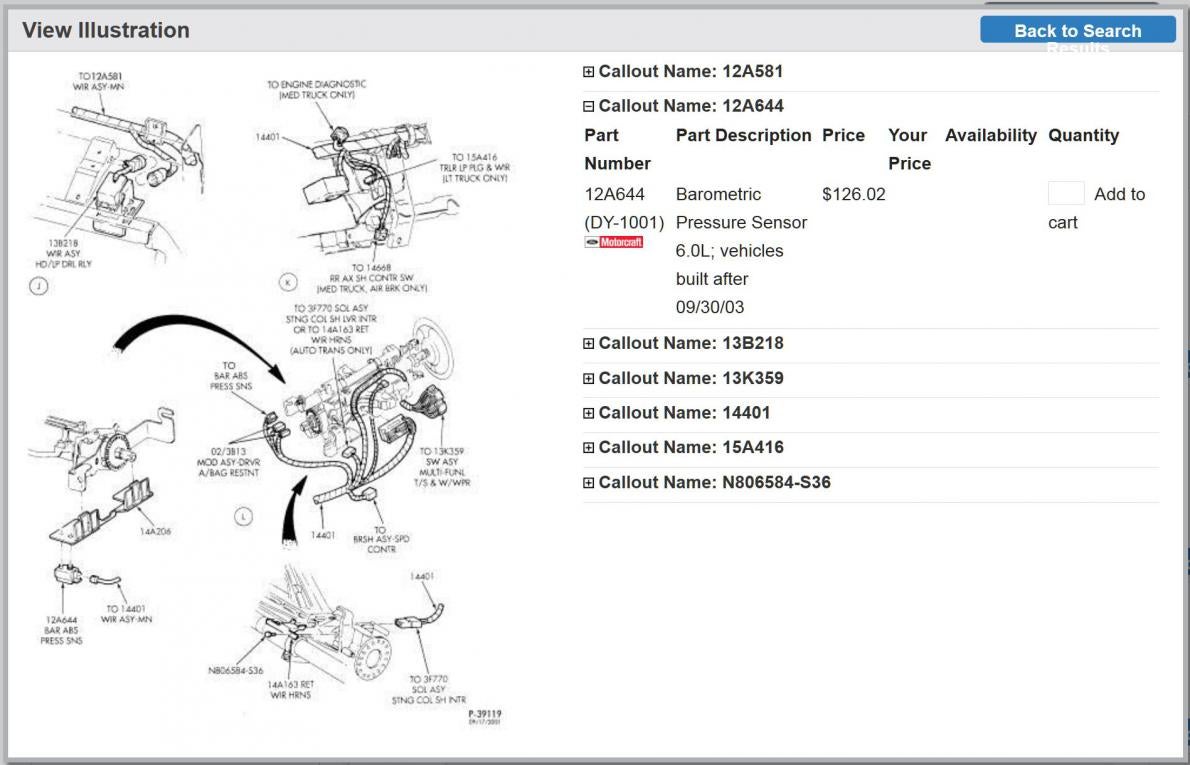
Task: Expand the Callout Name: N806584-S36 section
Action: click(588, 483)
